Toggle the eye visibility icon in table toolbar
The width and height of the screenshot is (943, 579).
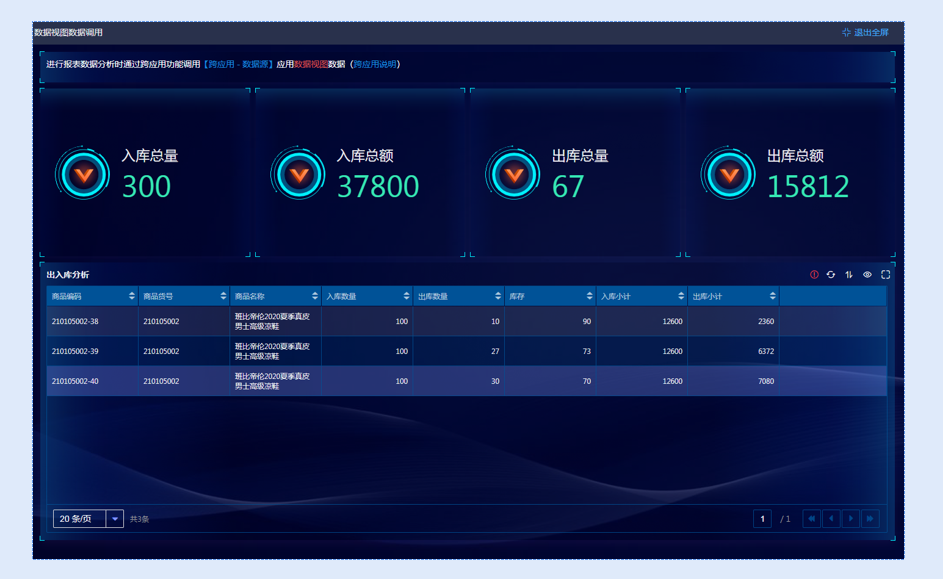(x=867, y=275)
